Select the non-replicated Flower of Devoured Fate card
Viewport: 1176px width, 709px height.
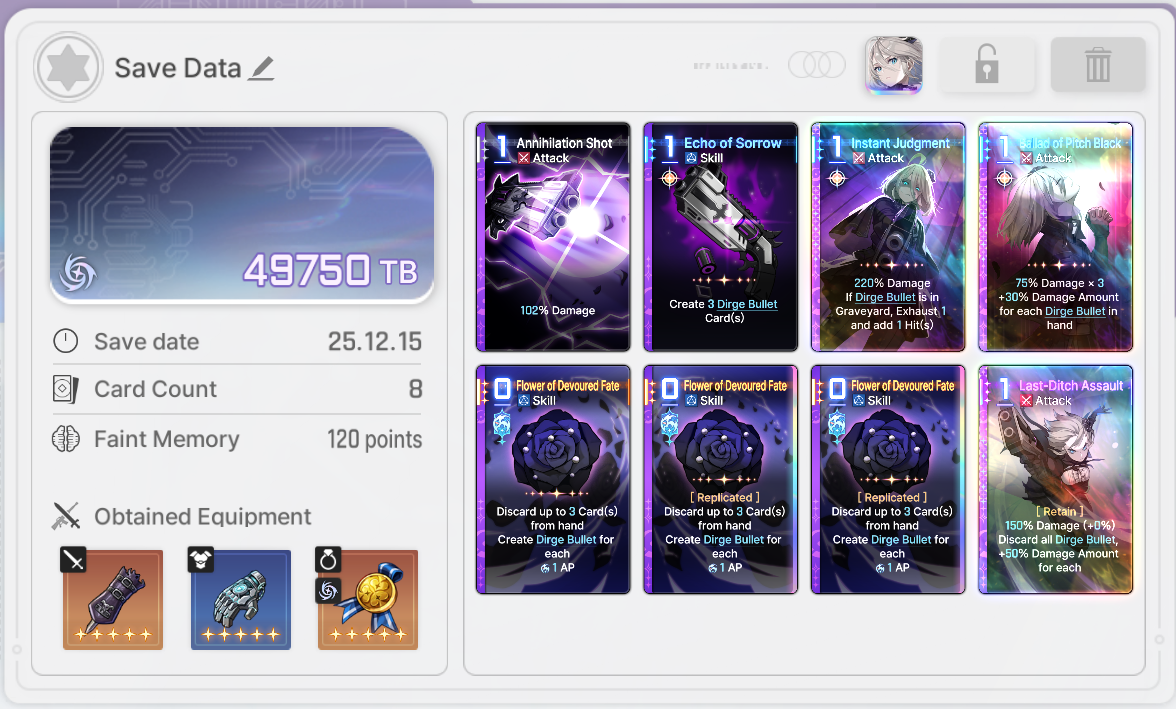coord(554,479)
